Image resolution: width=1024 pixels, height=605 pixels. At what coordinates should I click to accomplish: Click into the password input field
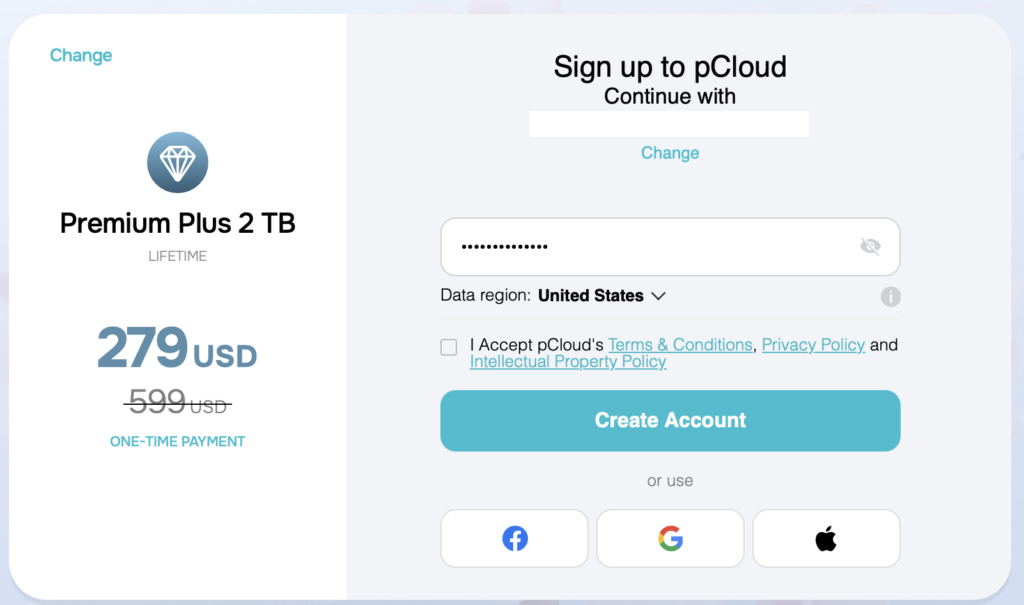[x=650, y=247]
